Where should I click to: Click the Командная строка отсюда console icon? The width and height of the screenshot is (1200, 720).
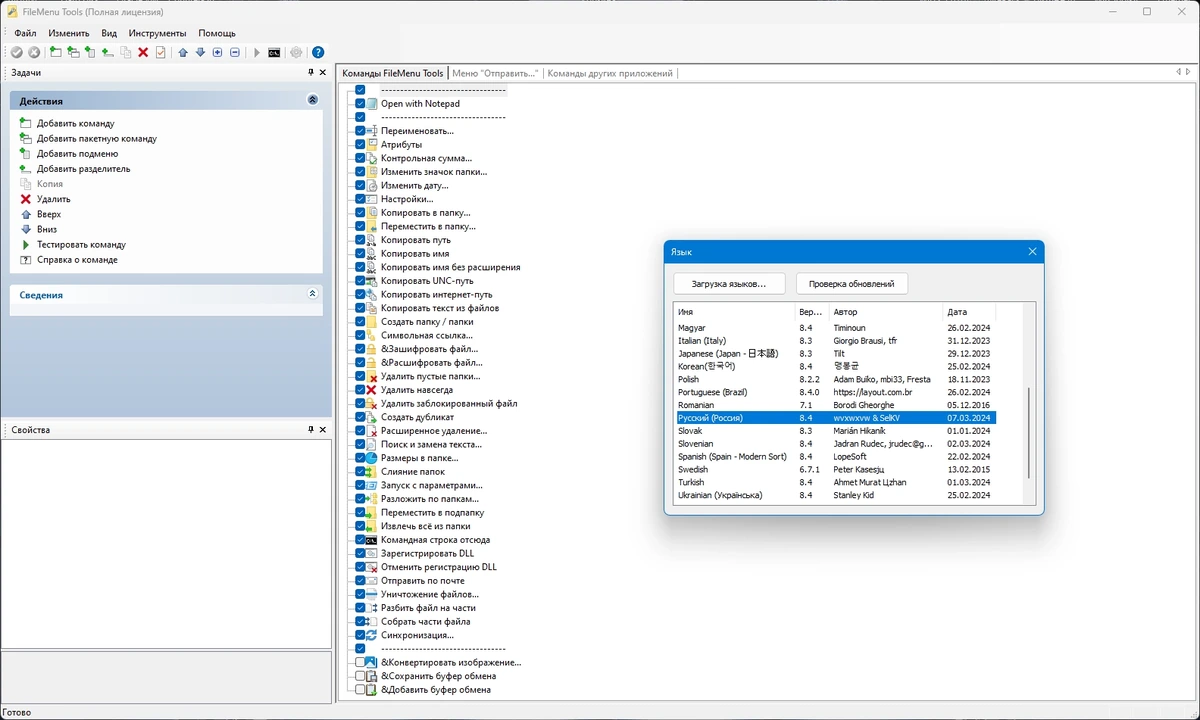point(372,540)
